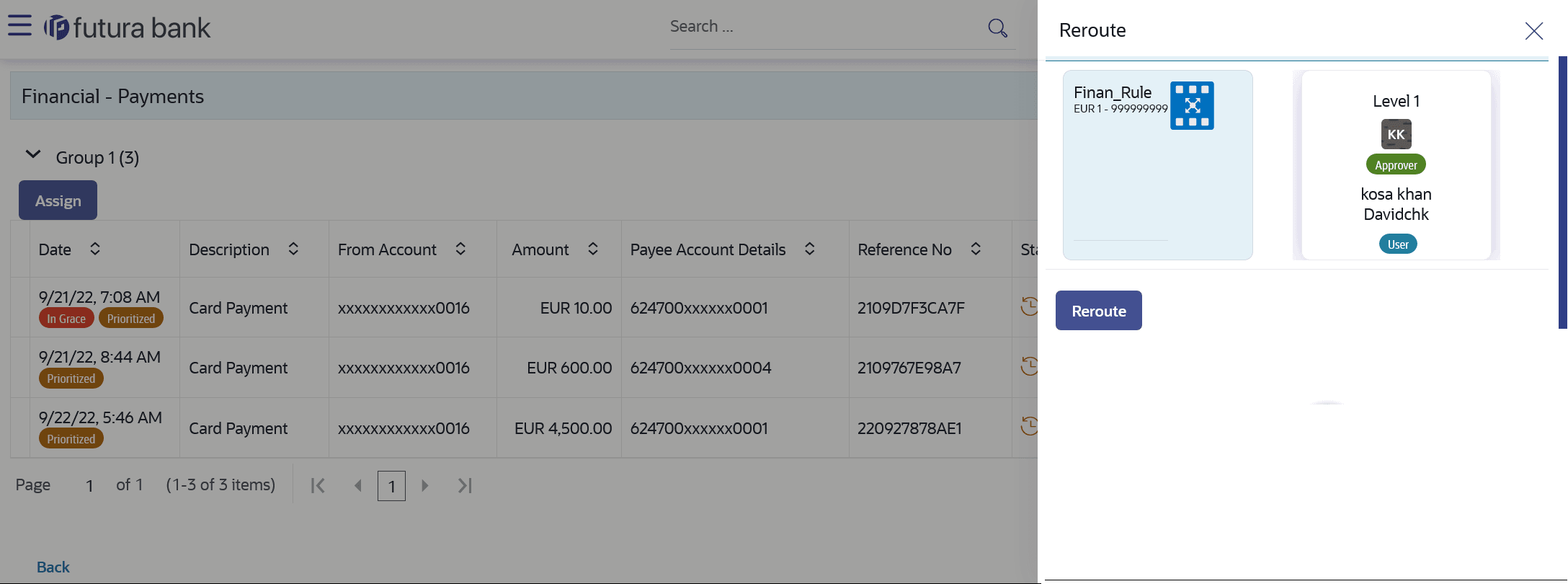Click the Finan_Rule workflow icon
Image resolution: width=1568 pixels, height=584 pixels.
coord(1192,105)
